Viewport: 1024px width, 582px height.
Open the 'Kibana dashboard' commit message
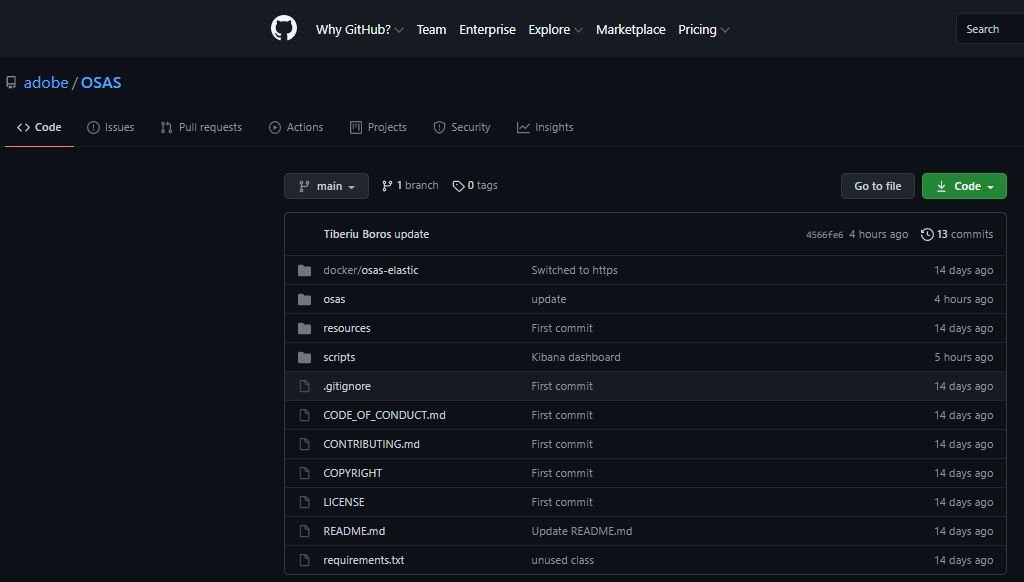(575, 357)
